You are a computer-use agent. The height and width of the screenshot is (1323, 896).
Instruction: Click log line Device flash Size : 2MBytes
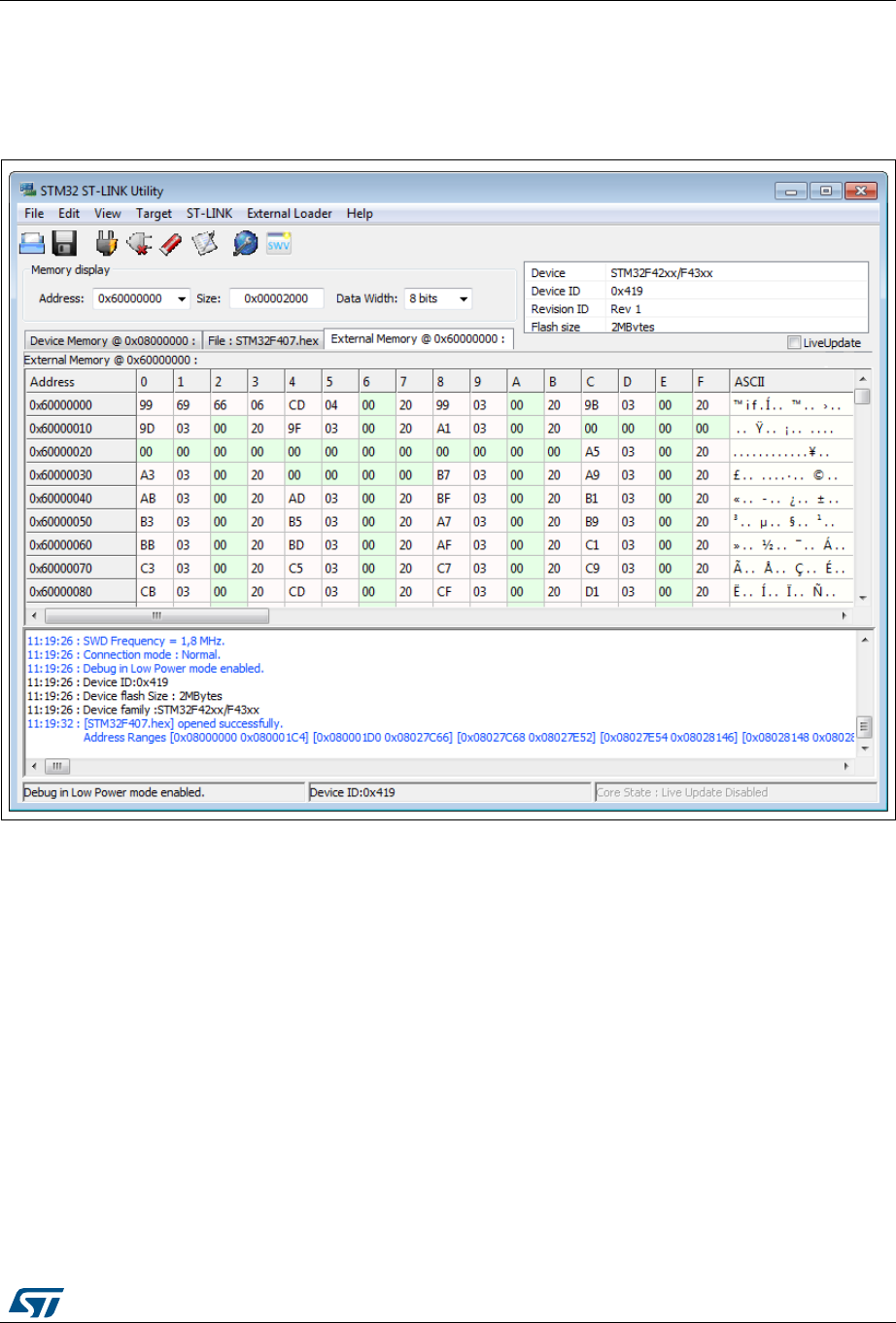click(x=124, y=696)
